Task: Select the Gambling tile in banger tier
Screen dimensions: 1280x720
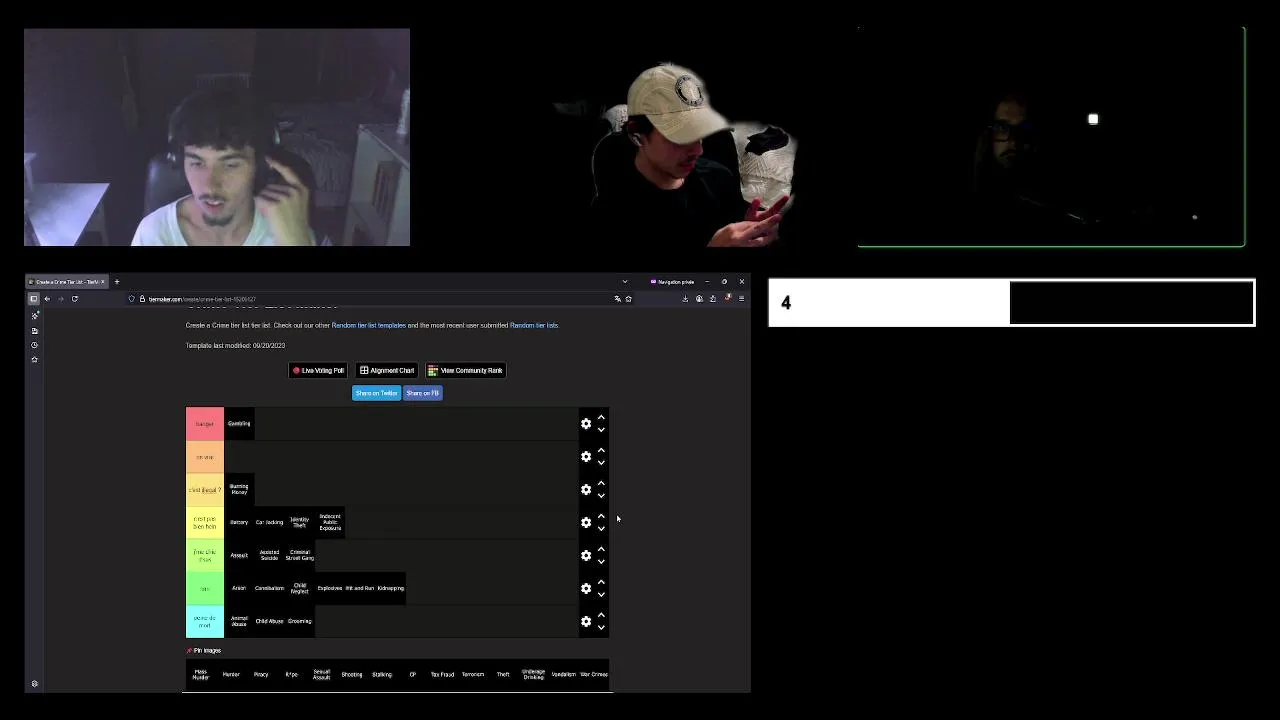Action: tap(239, 424)
